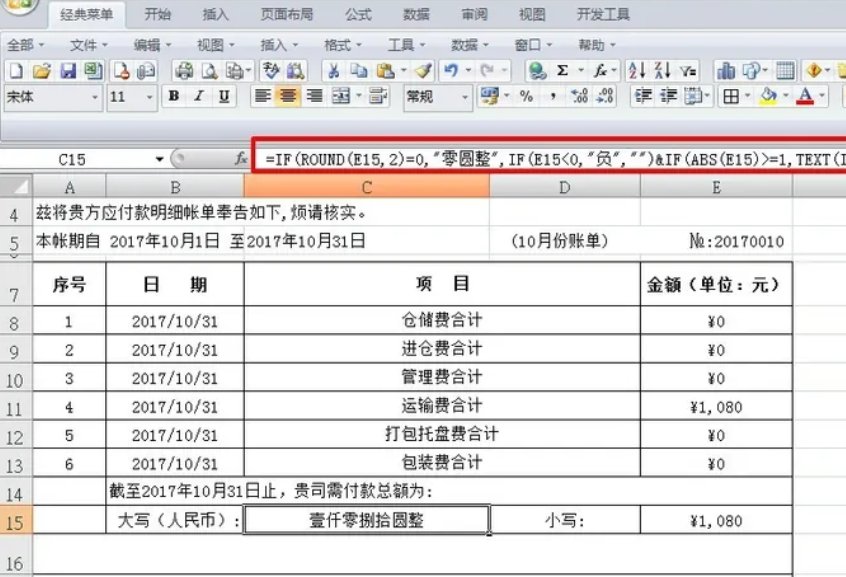
Task: Open the 全部 menu dropdown
Action: [25, 45]
